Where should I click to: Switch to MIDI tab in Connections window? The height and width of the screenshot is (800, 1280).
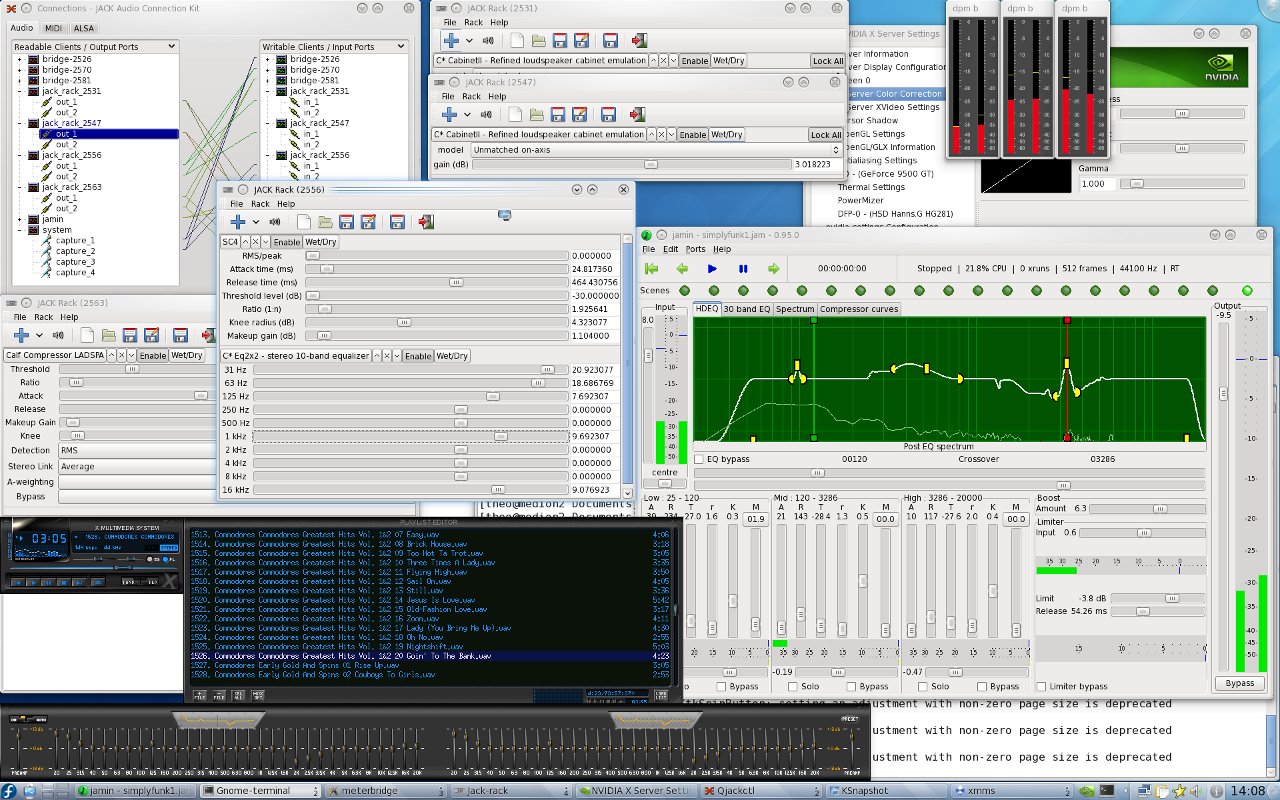[52, 28]
